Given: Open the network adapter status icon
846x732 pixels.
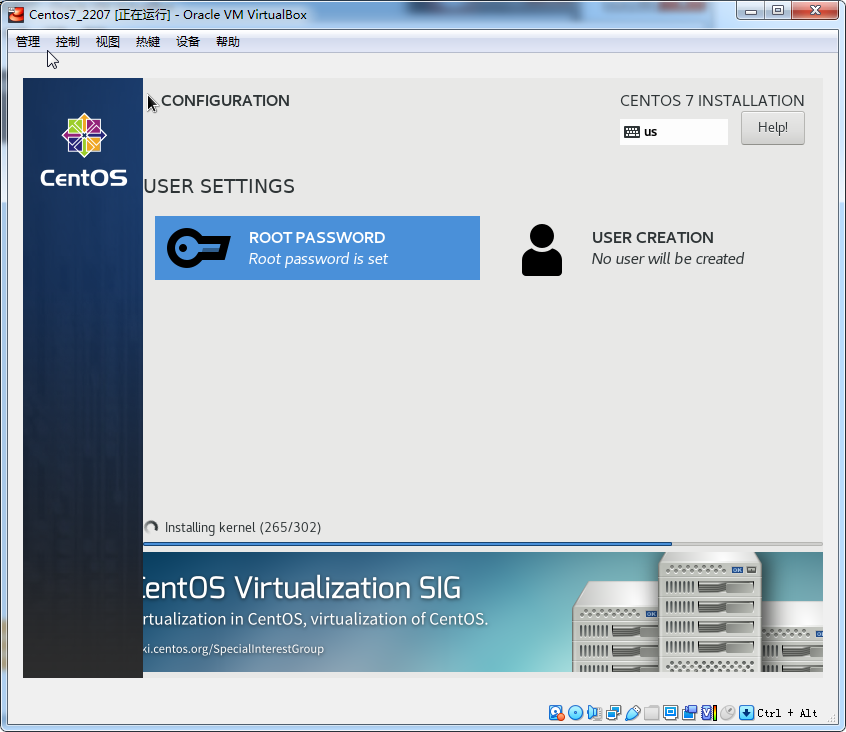Looking at the screenshot, I should tap(614, 713).
